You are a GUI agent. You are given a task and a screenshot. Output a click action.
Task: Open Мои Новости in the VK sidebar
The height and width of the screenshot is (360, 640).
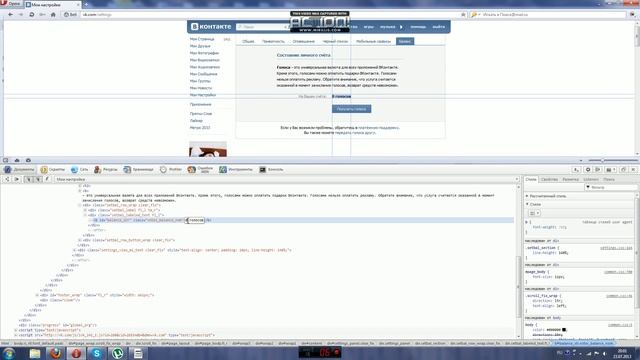coord(201,88)
